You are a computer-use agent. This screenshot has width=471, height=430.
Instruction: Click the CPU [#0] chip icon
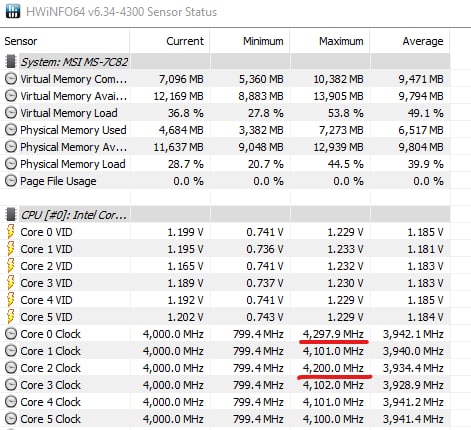(x=11, y=215)
